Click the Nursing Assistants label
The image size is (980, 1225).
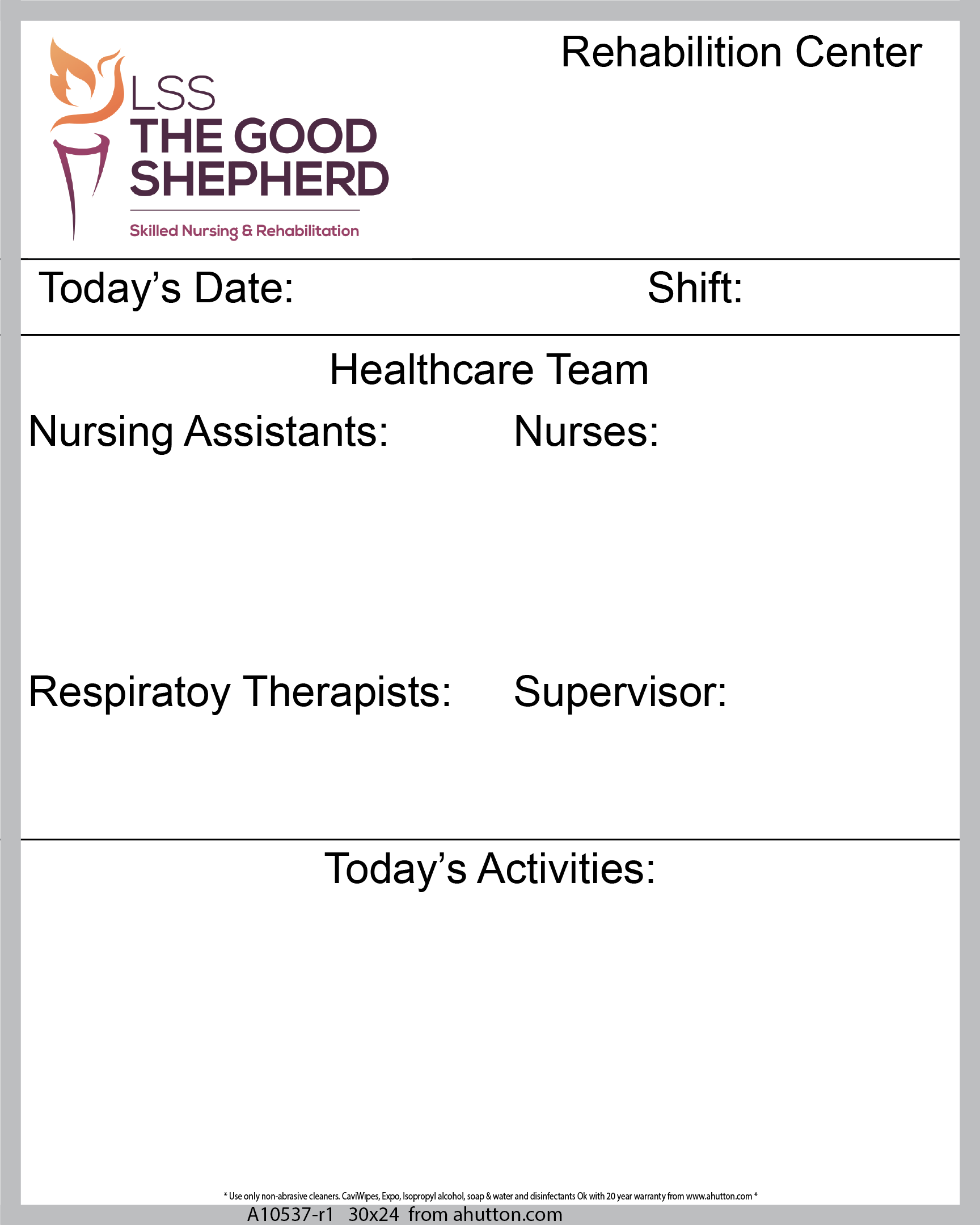209,433
